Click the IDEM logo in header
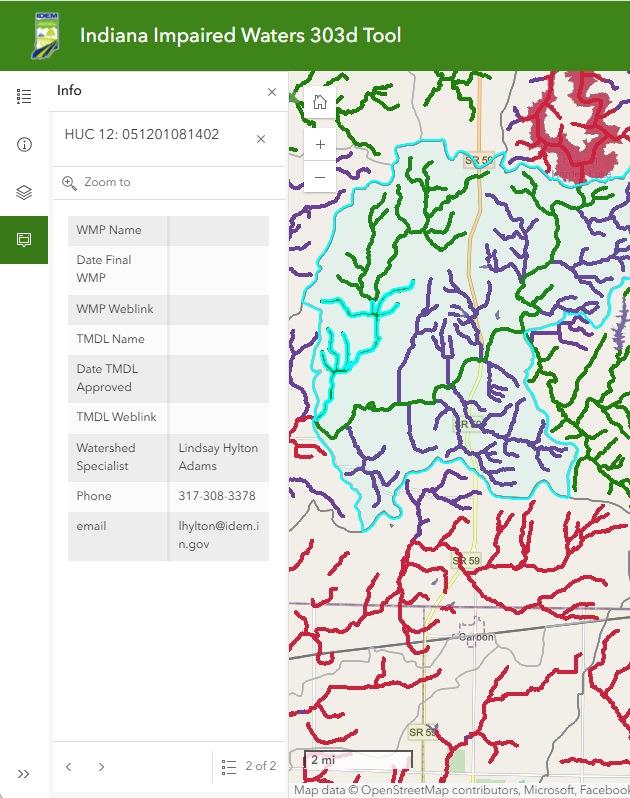The height and width of the screenshot is (798, 630). coord(45,36)
